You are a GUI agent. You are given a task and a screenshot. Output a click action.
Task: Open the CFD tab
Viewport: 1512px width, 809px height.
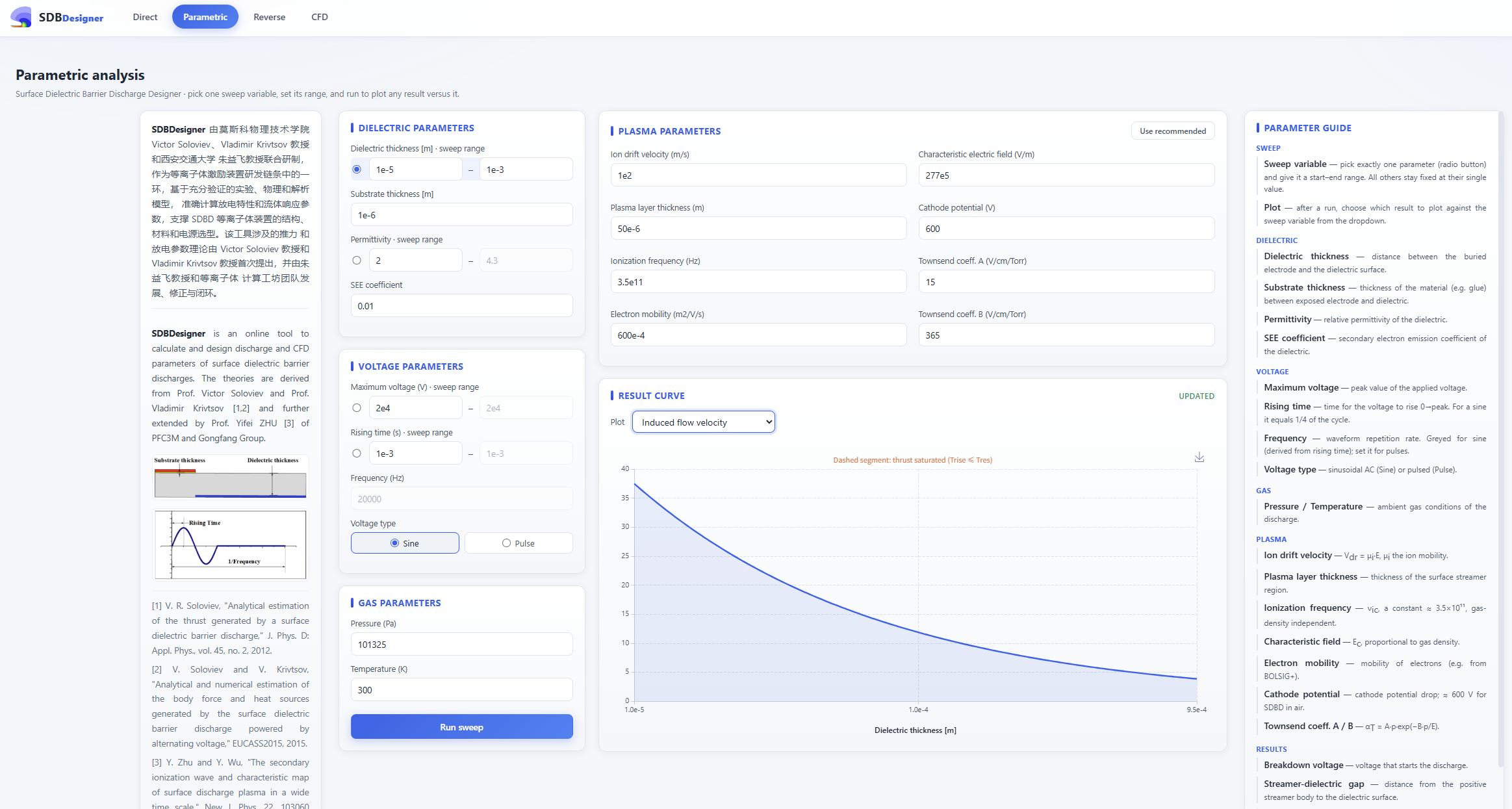tap(320, 17)
